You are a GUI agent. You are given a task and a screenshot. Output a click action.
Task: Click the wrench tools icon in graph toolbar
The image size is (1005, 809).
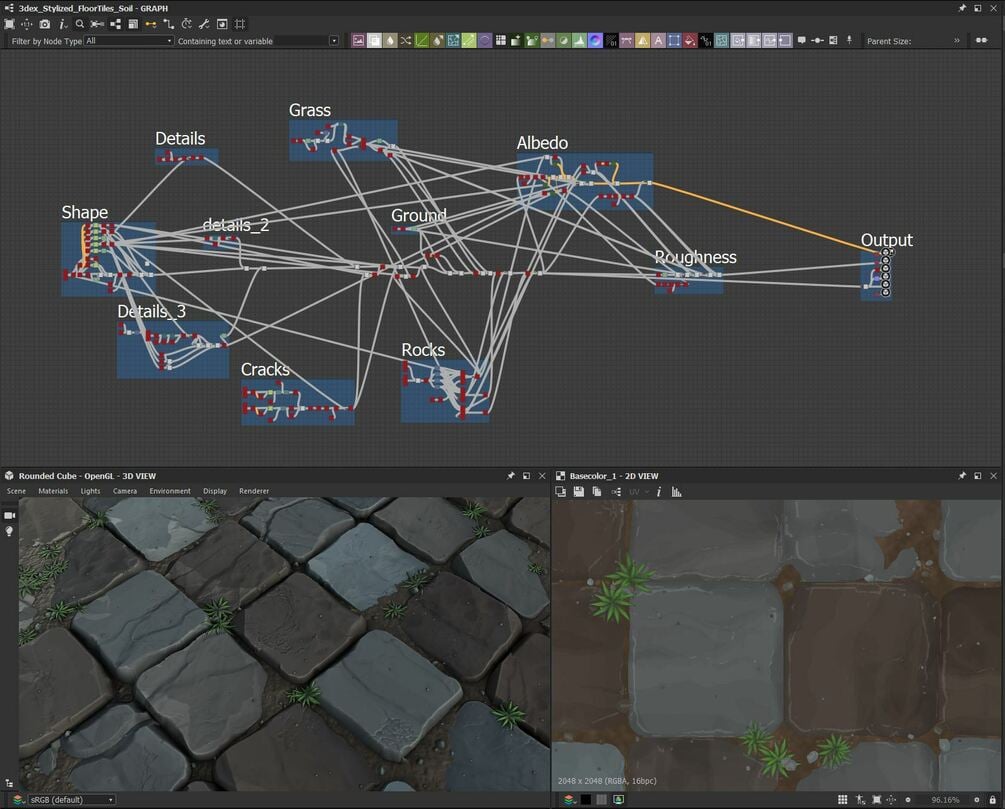(x=204, y=24)
